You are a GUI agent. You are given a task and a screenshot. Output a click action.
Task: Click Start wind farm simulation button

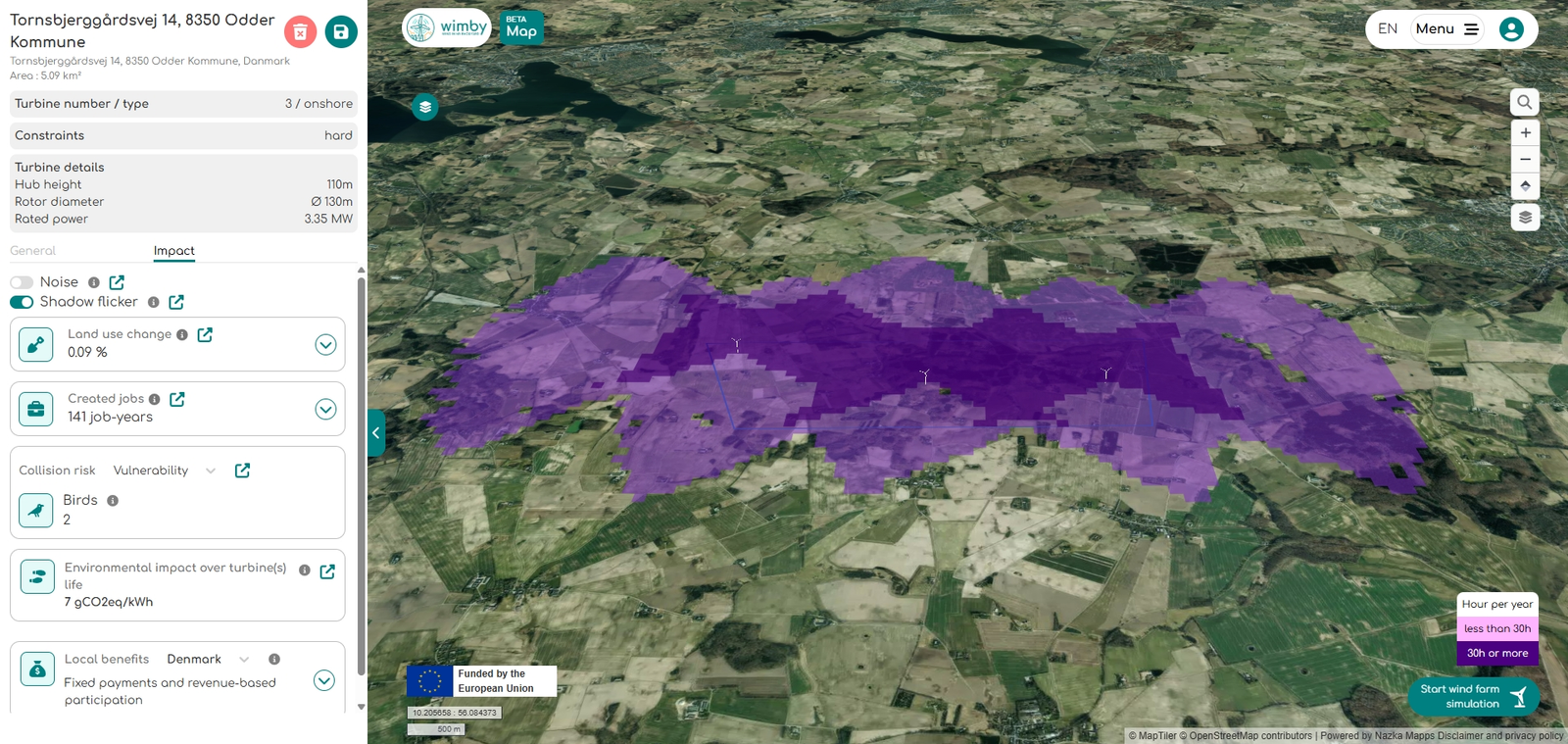tap(1473, 696)
